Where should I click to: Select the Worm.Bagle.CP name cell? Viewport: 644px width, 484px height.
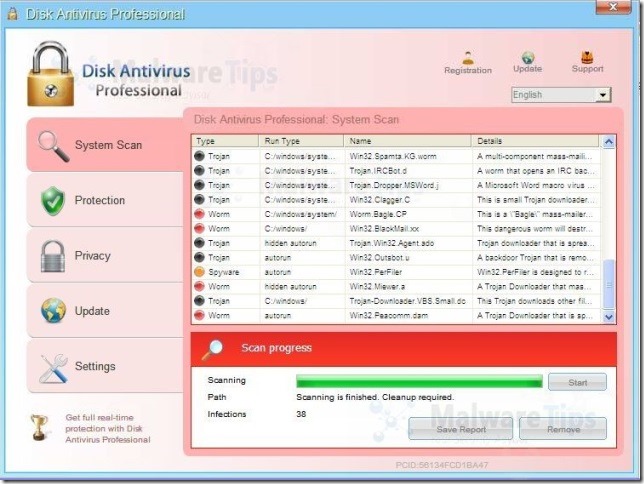tap(378, 214)
